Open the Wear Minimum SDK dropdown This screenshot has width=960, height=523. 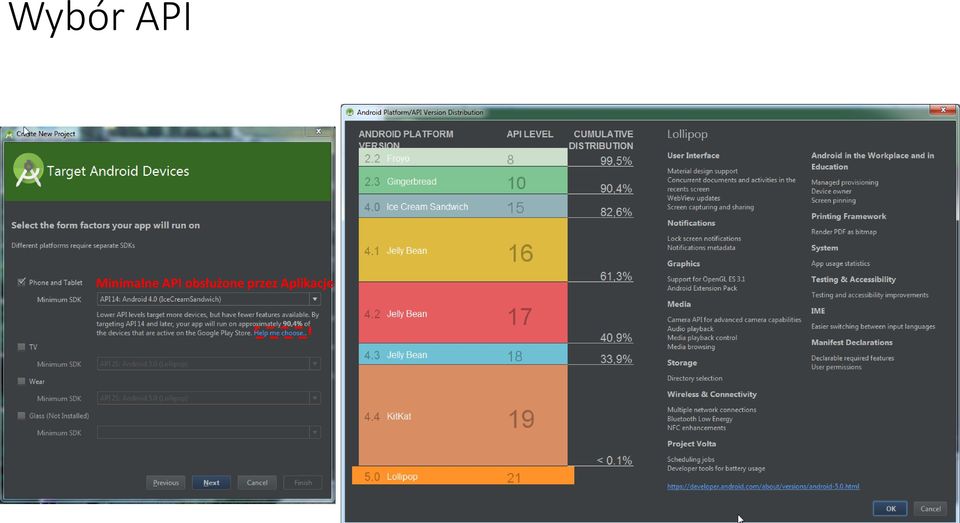(209, 398)
